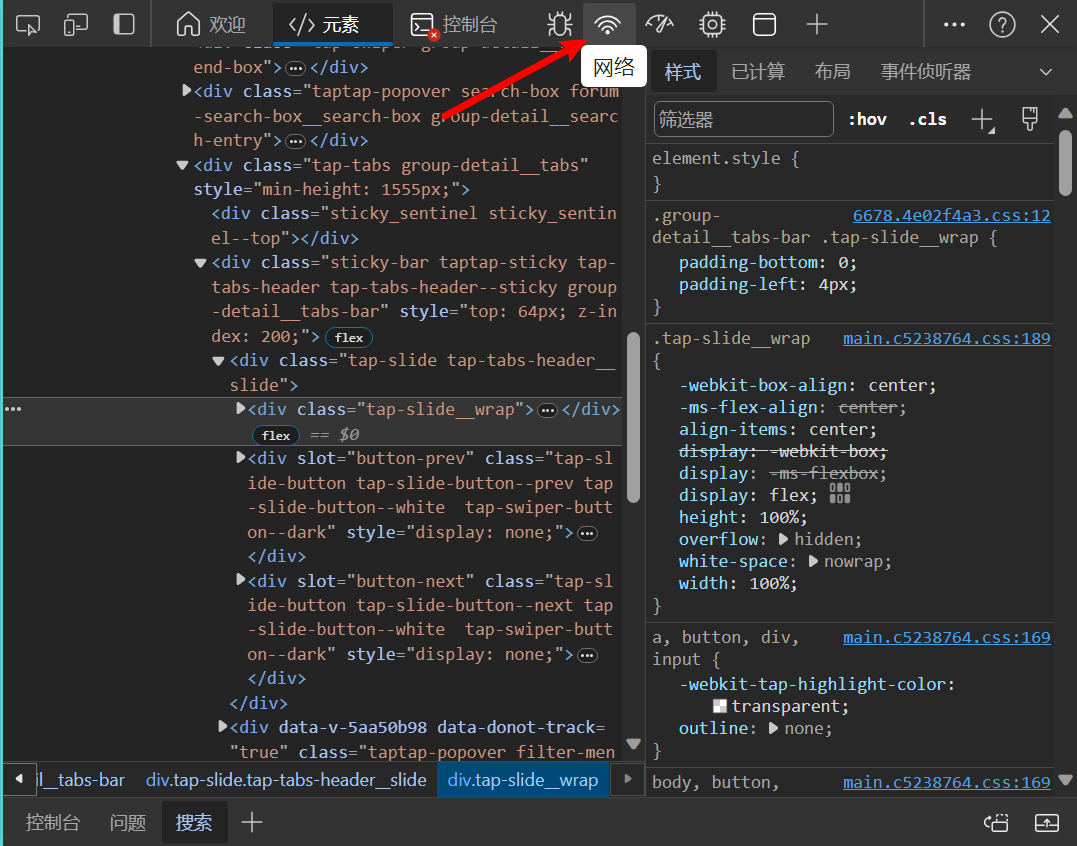Open the Network (wifi) tool icon
This screenshot has width=1077, height=846.
click(x=608, y=25)
